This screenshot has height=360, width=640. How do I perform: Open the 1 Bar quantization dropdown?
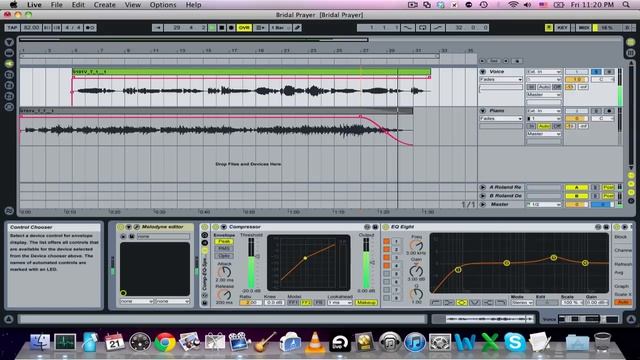point(280,28)
